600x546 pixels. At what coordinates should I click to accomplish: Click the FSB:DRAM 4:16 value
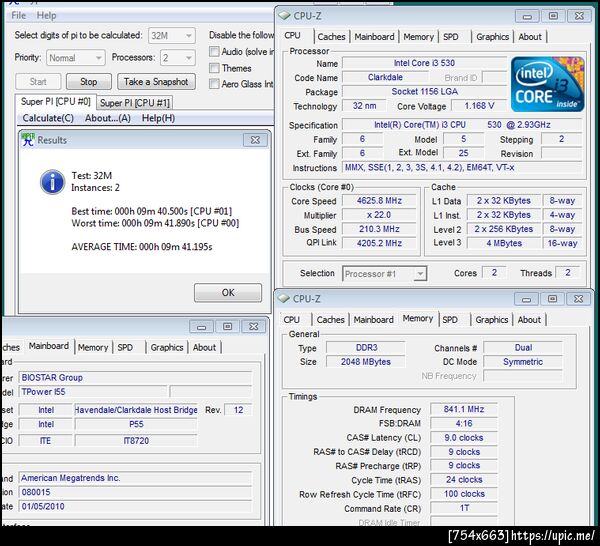click(x=464, y=423)
